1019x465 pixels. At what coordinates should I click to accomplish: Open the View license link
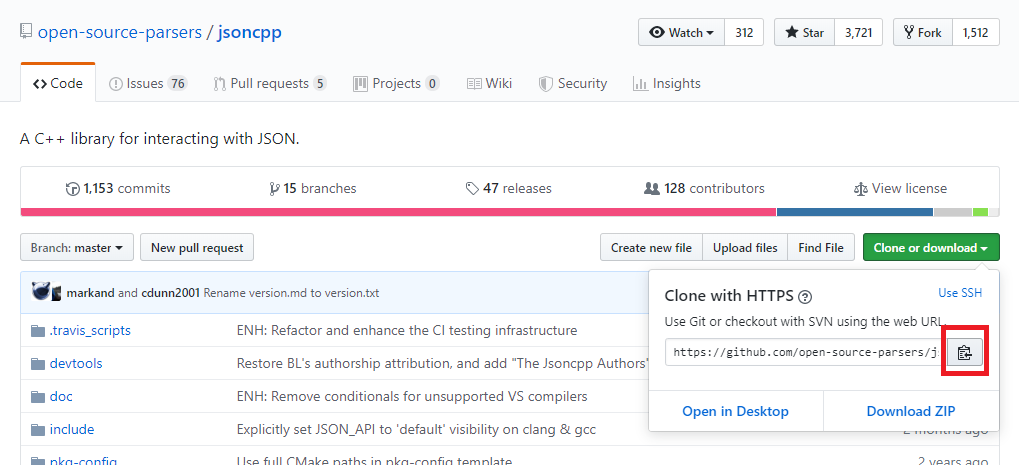pos(900,188)
